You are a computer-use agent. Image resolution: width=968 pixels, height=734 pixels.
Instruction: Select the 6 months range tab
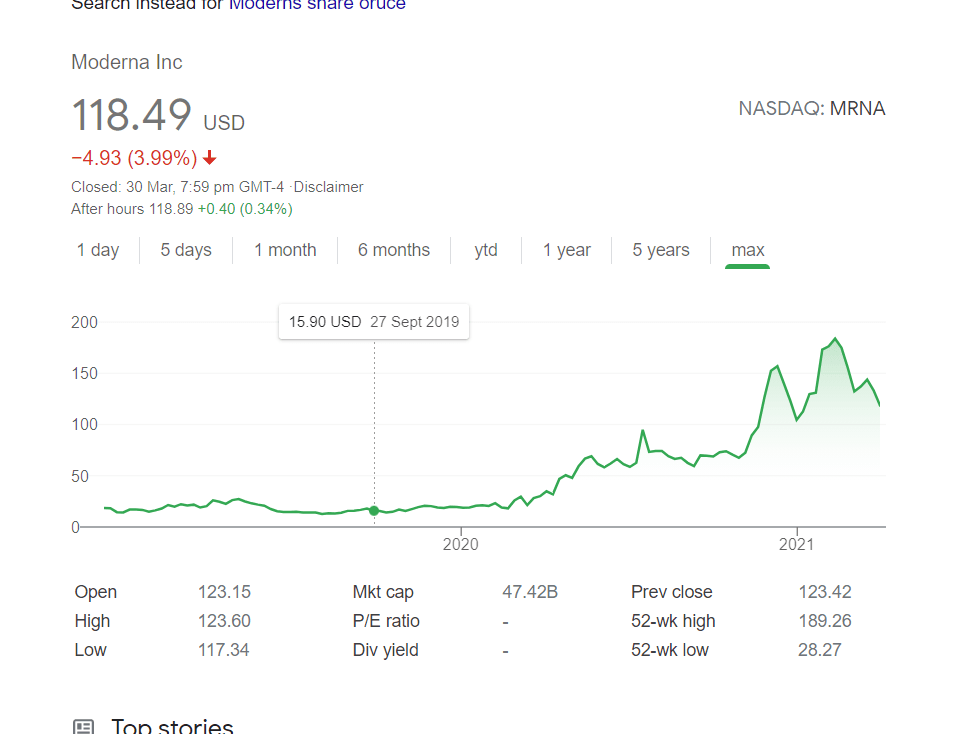coord(394,250)
